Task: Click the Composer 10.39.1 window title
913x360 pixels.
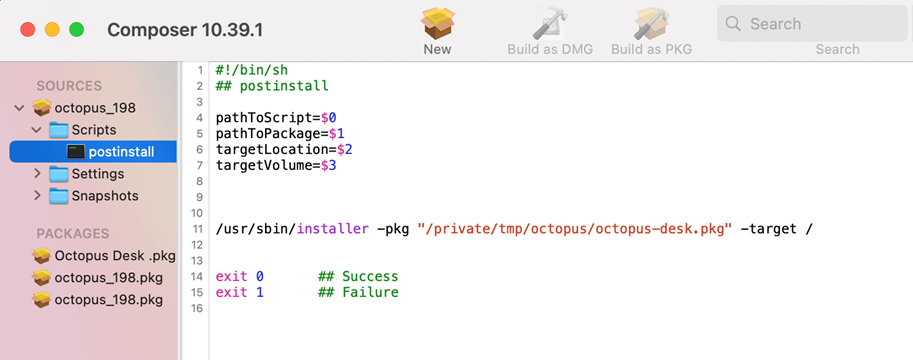Action: click(x=185, y=30)
